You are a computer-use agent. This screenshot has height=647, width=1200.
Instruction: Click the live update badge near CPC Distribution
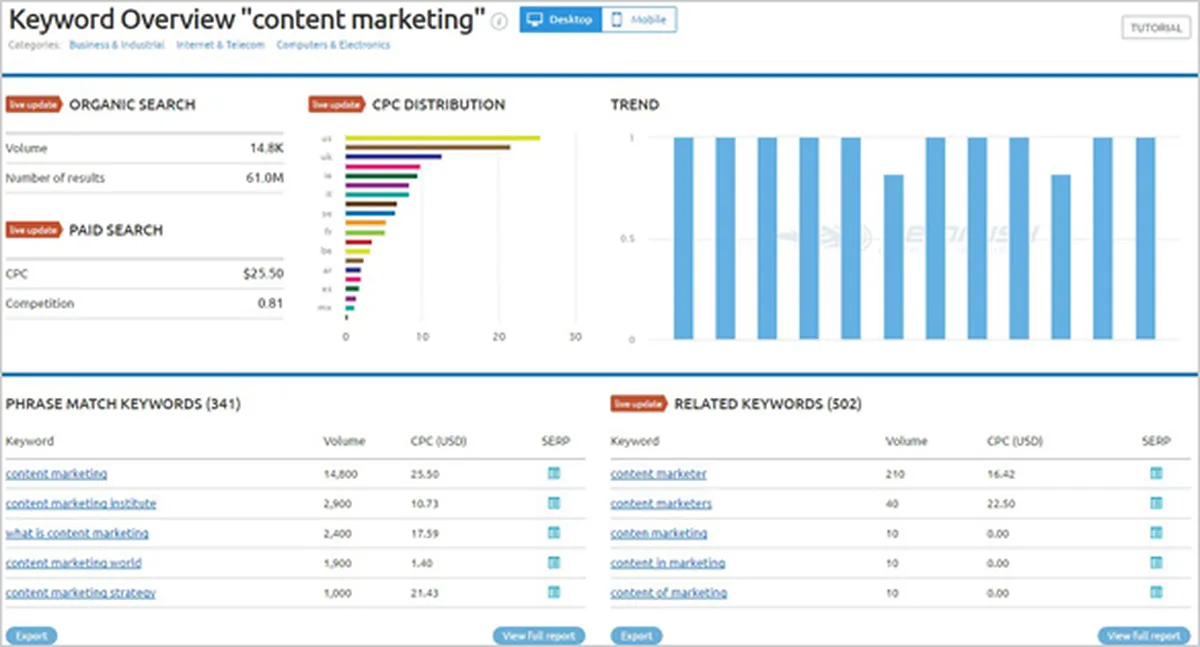coord(337,104)
